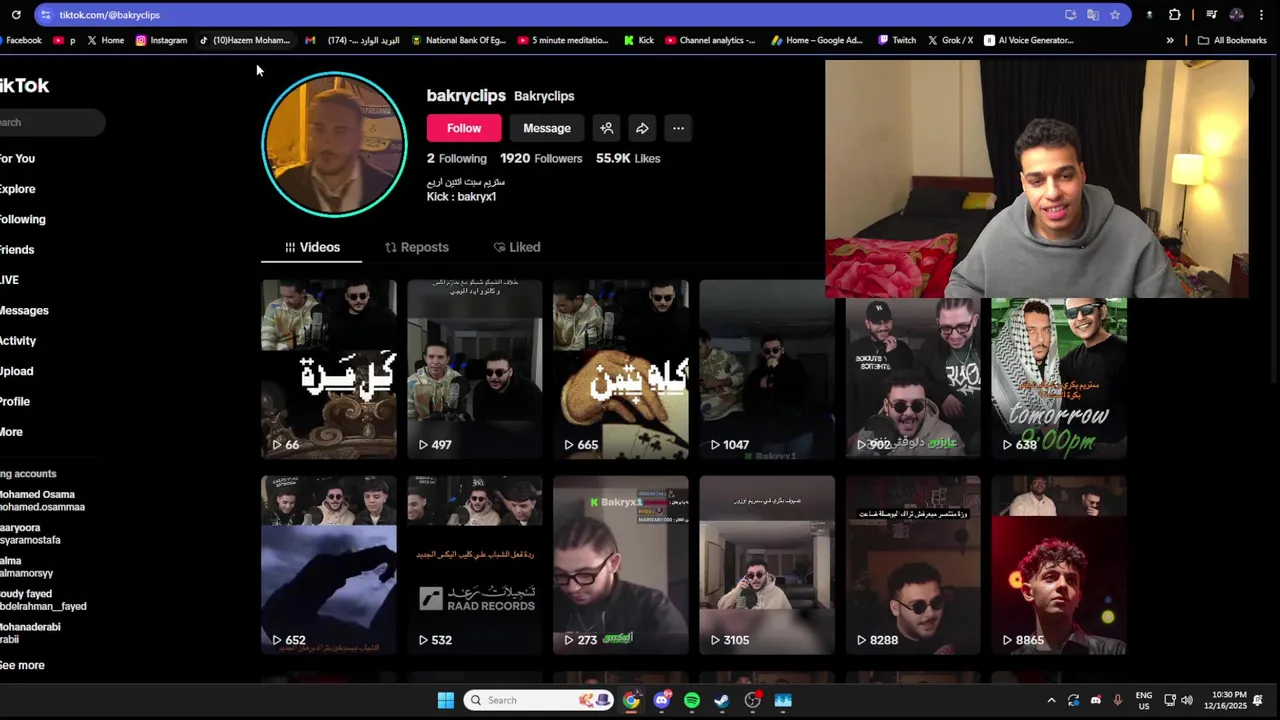1280x720 pixels.
Task: Open the bakryclips profile avatar
Action: 334,144
